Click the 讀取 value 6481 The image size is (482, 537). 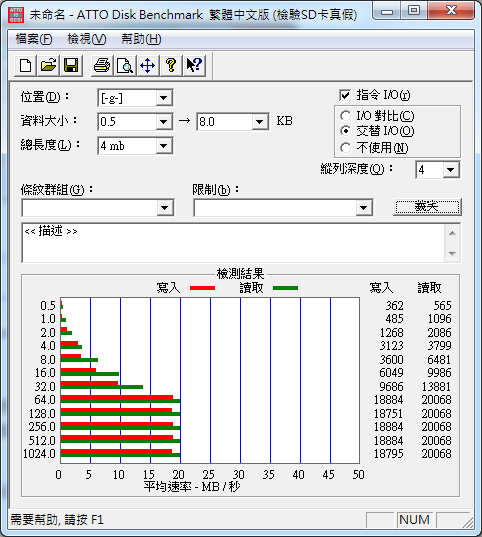pyautogui.click(x=439, y=360)
